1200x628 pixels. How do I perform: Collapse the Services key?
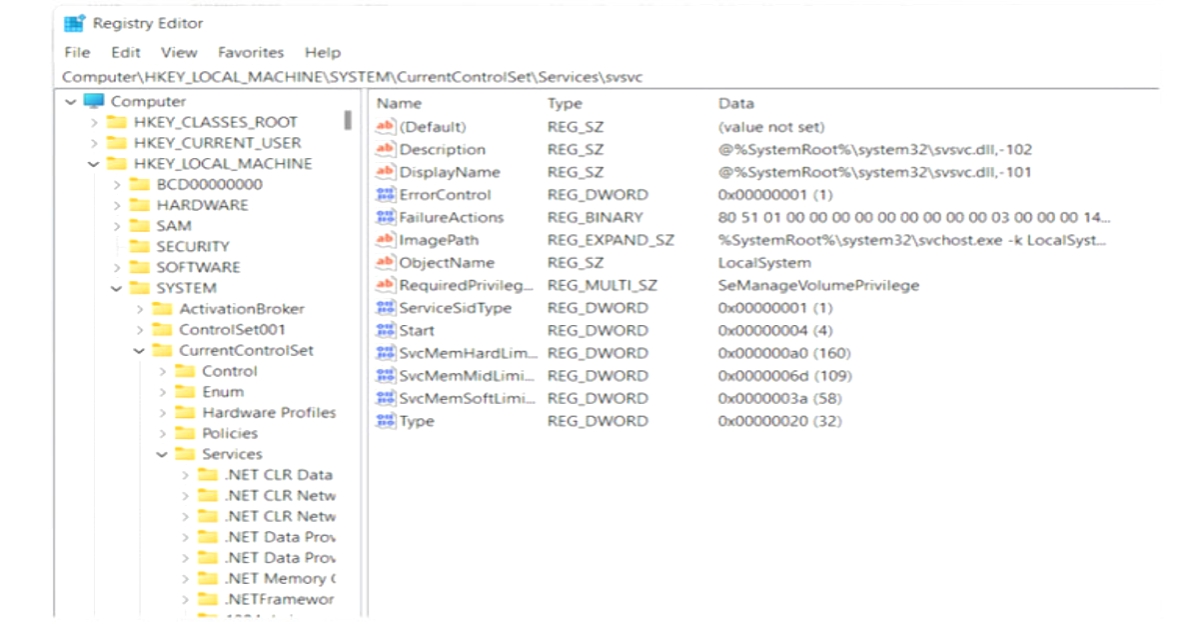162,454
